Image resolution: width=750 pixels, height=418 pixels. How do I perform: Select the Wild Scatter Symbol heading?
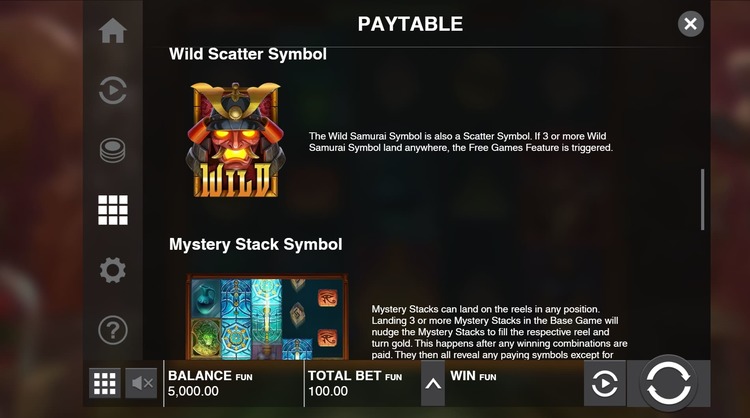[x=248, y=54]
